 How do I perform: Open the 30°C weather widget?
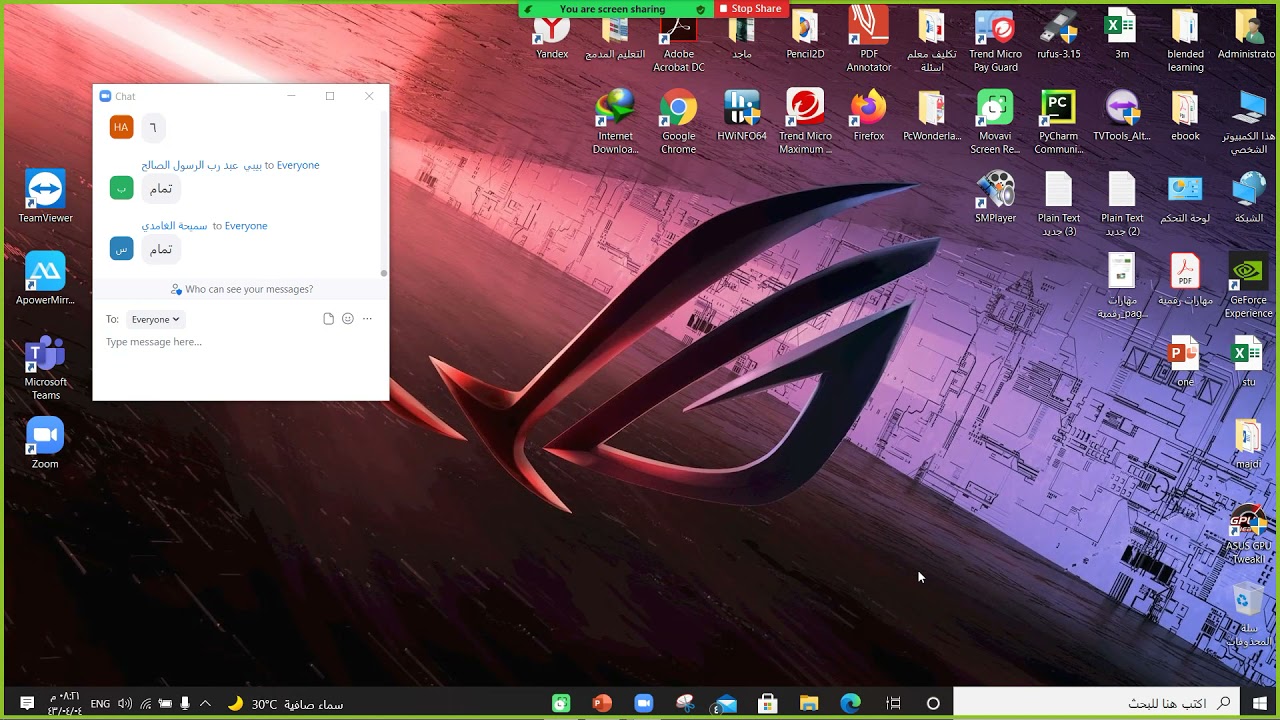tap(286, 704)
